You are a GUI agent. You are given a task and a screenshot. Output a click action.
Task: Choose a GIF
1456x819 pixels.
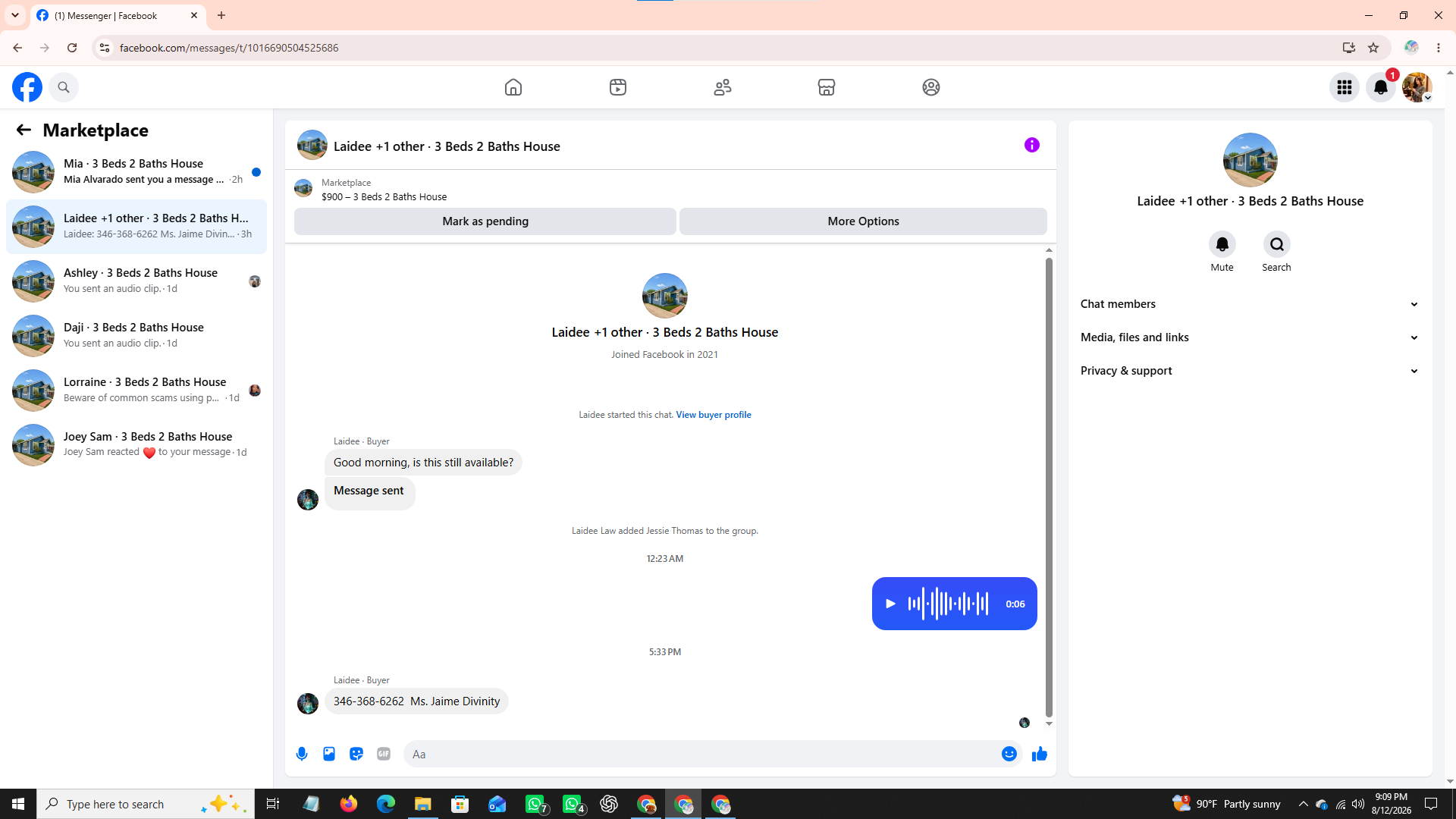(384, 754)
